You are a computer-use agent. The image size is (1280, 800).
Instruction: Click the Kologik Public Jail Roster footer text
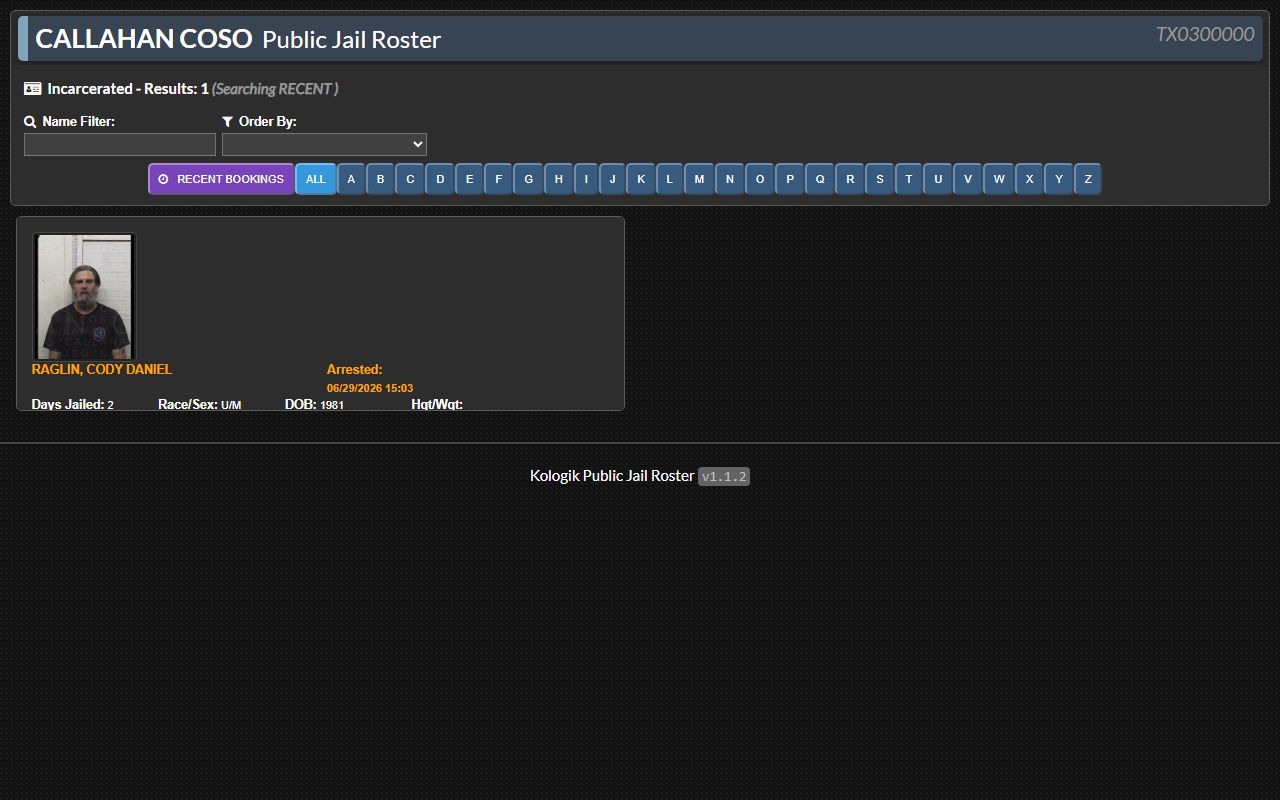tap(612, 476)
